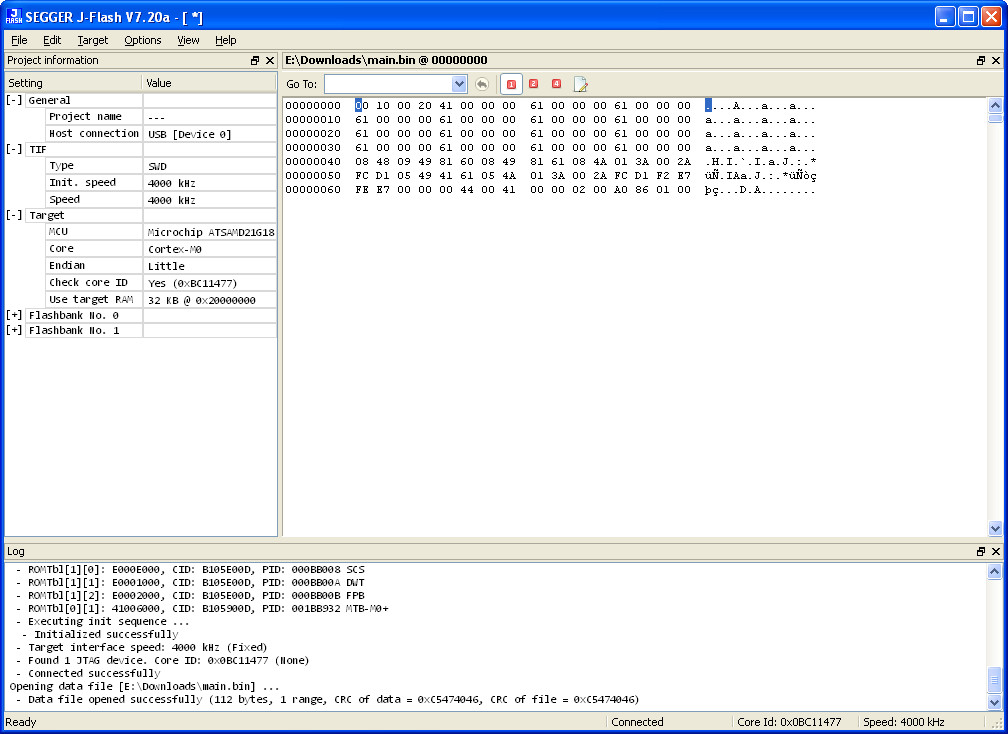Click Core Id: 0x0BC11477 in status bar
Screen dimensions: 1008x734
pyautogui.click(x=789, y=722)
